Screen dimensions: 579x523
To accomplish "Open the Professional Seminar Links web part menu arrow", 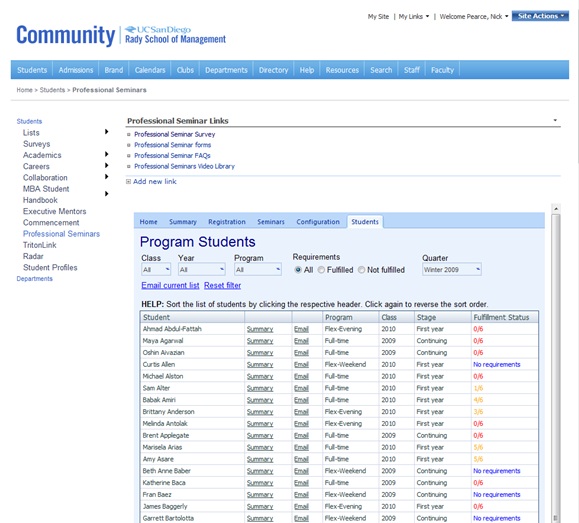I will click(555, 120).
